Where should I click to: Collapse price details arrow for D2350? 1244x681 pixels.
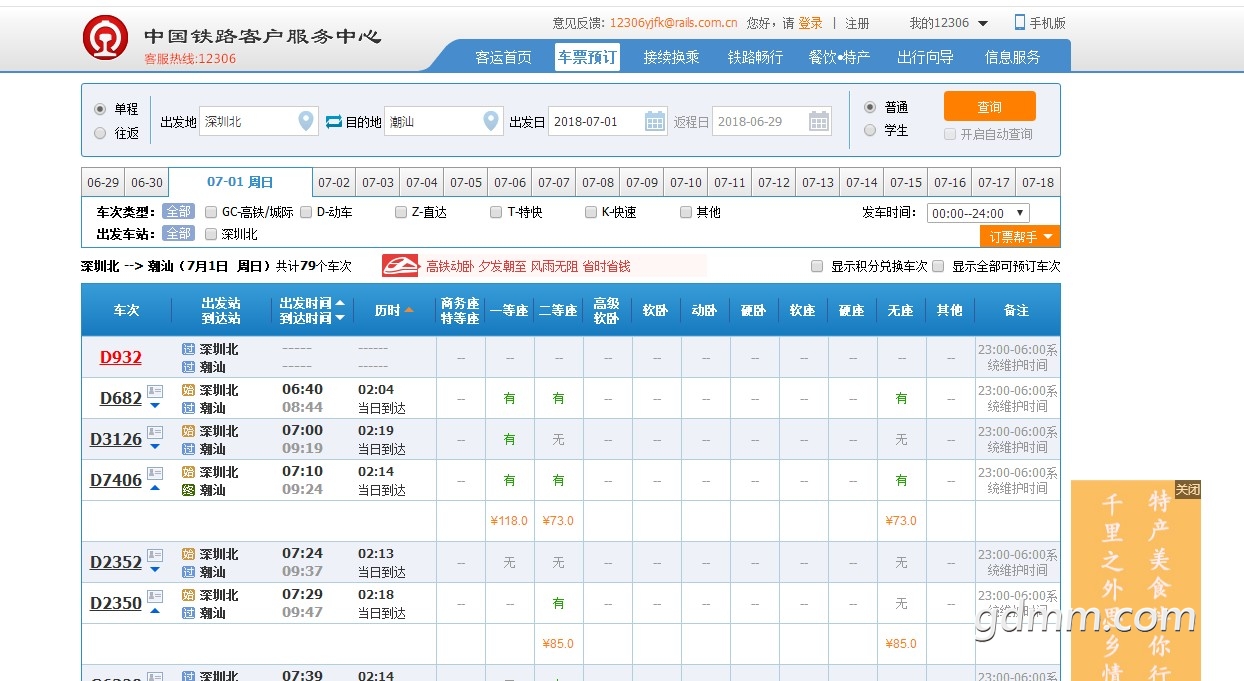[155, 610]
